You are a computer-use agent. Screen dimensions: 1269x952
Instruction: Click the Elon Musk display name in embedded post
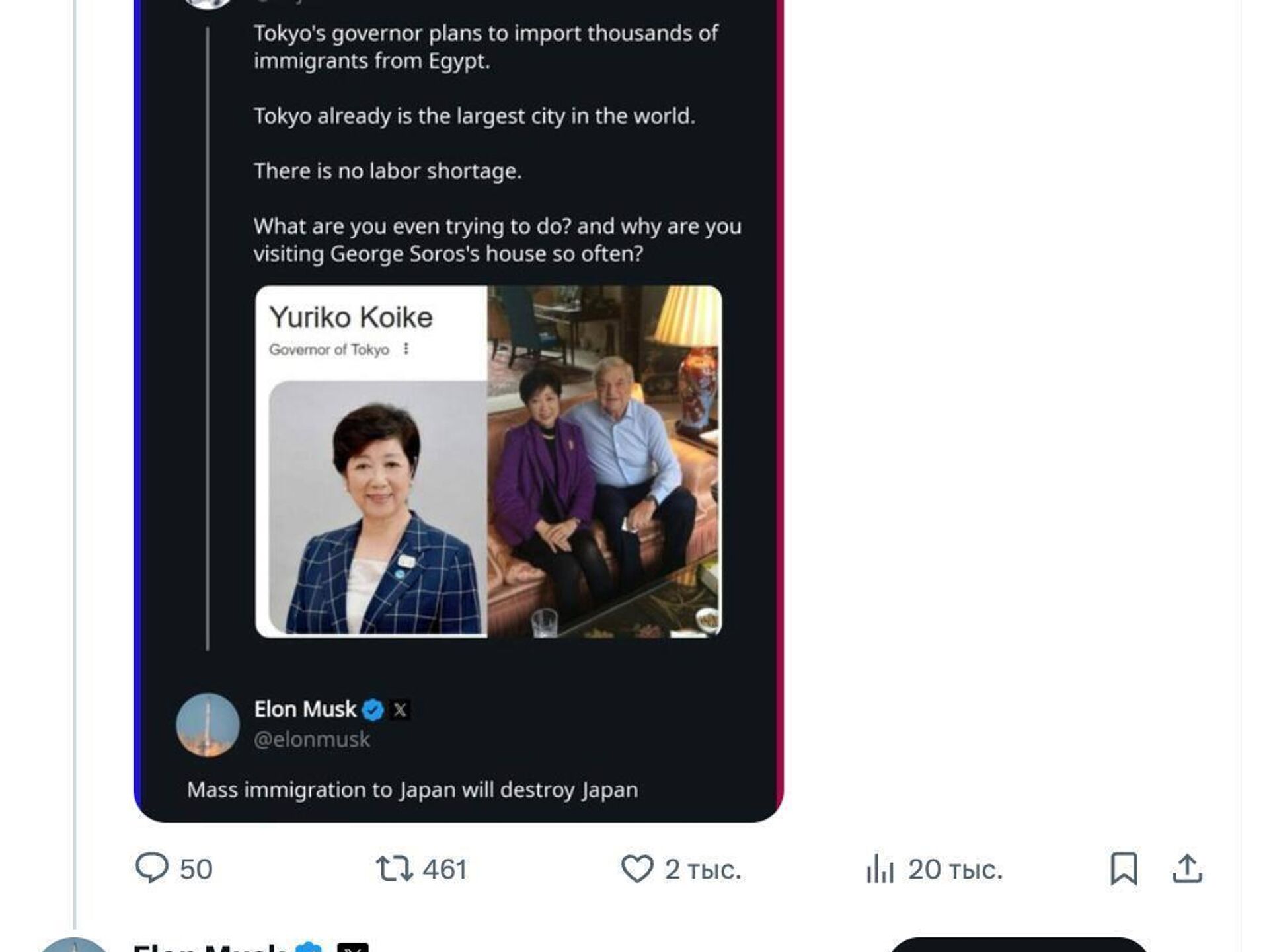[305, 710]
